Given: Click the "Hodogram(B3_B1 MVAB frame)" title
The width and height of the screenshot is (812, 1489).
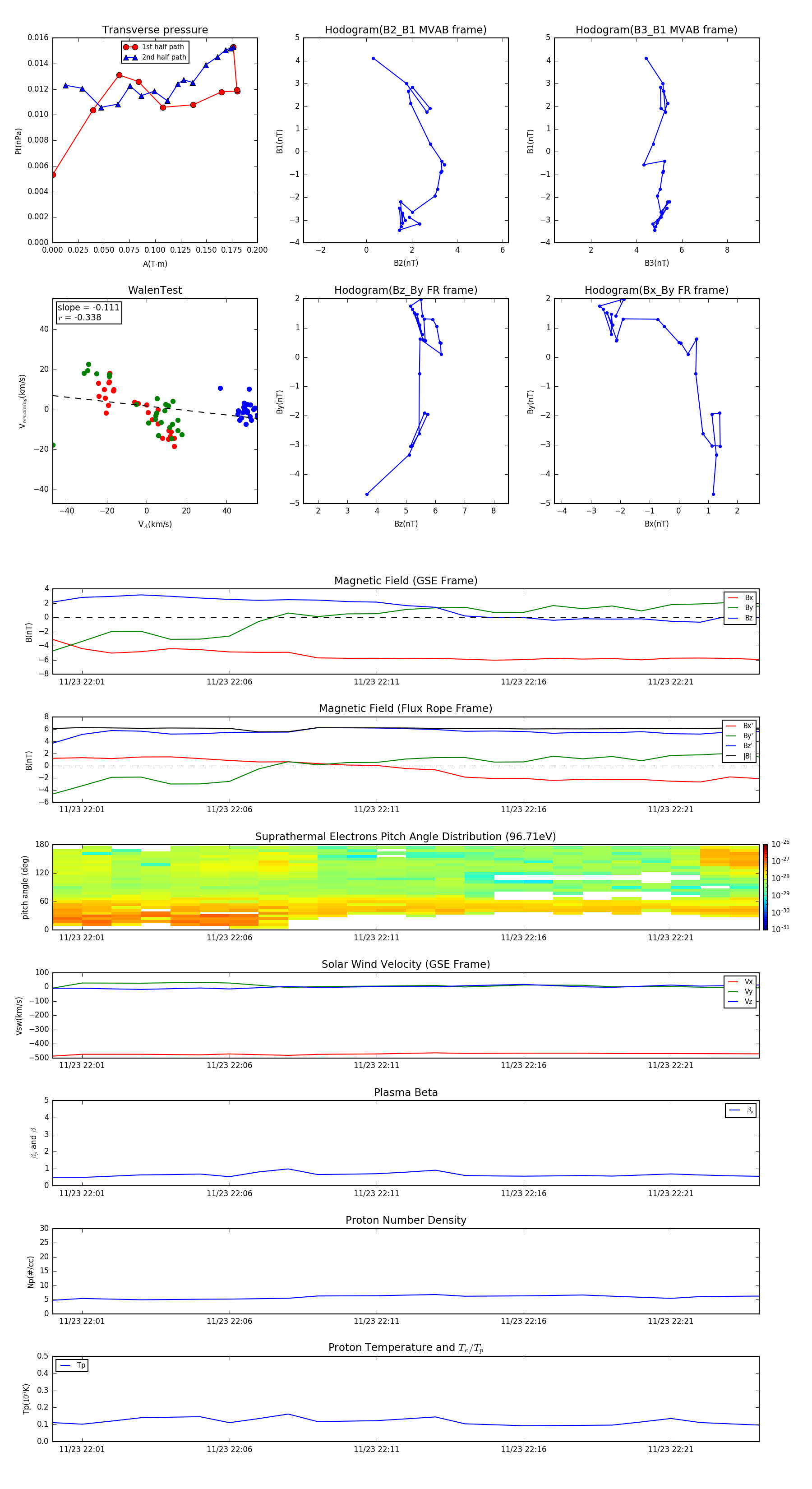Looking at the screenshot, I should [656, 30].
